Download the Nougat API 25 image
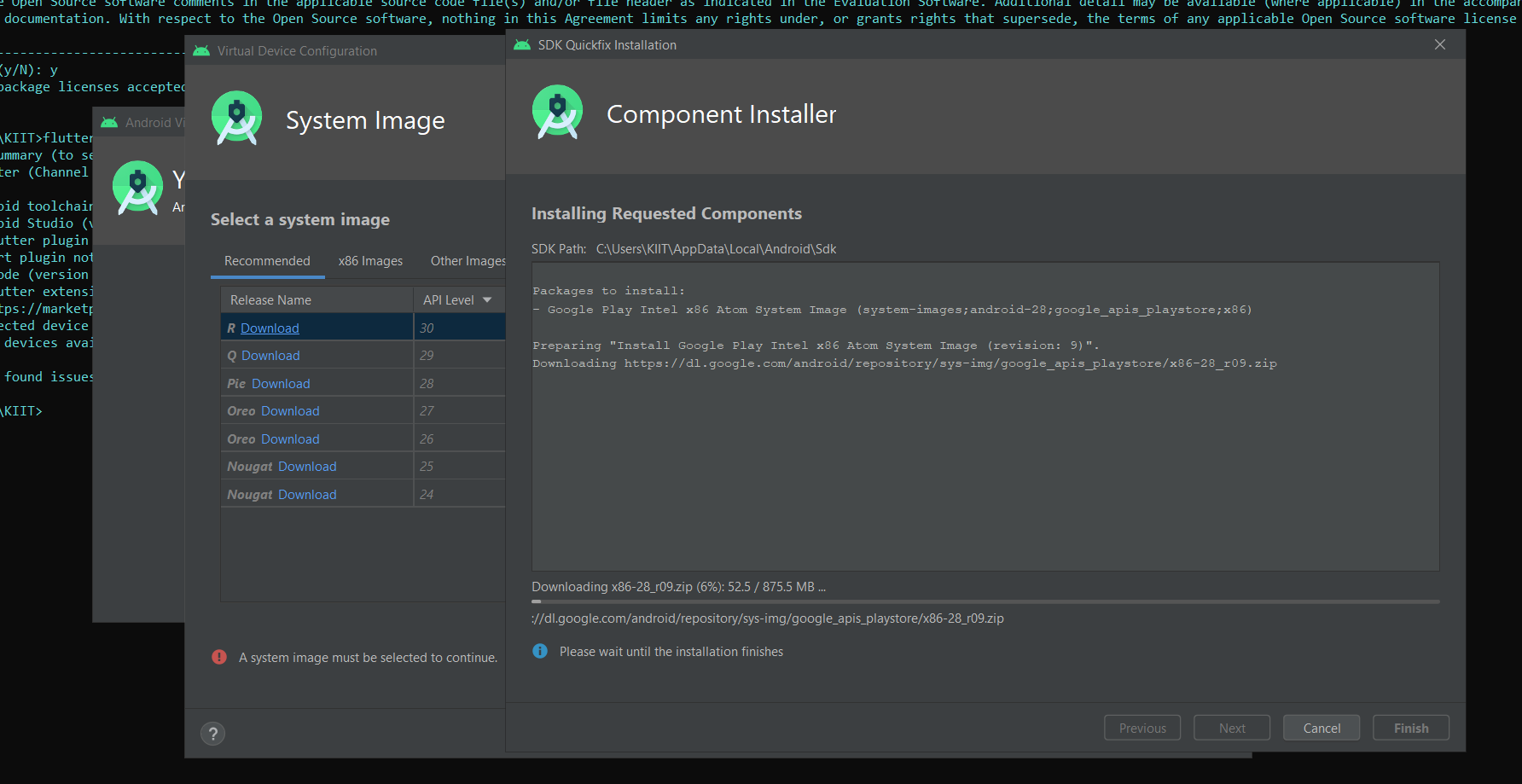This screenshot has width=1522, height=784. [x=307, y=467]
